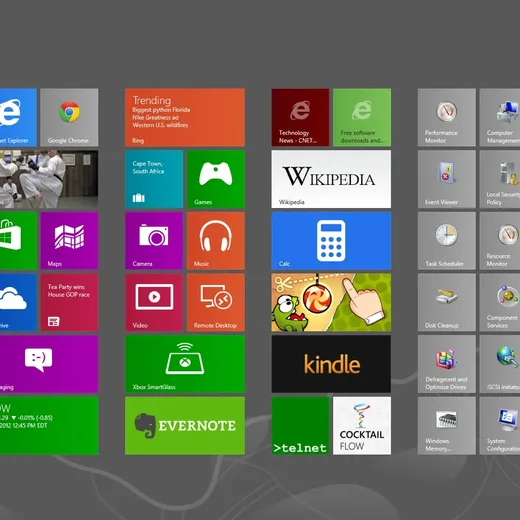Open iSCSI Initiator tile
The width and height of the screenshot is (520, 520).
[x=500, y=364]
